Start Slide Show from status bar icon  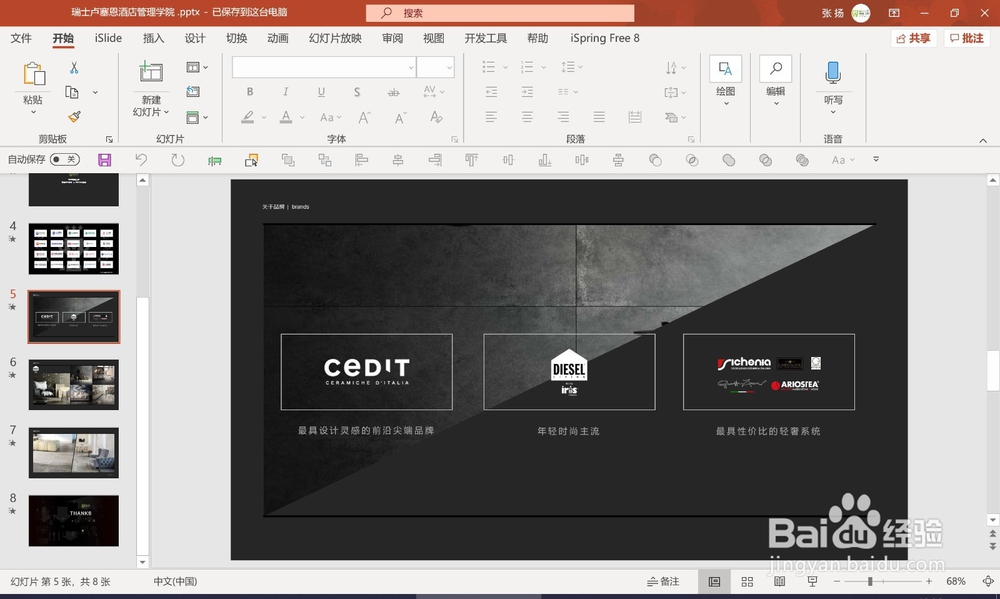812,581
